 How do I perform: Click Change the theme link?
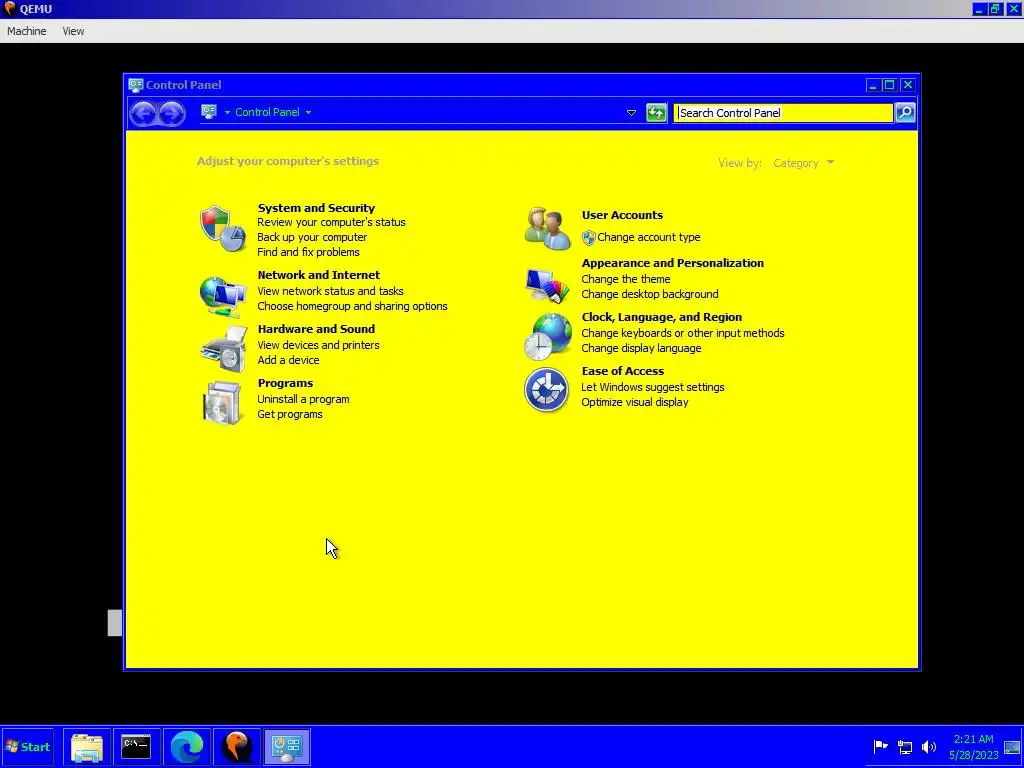[626, 280]
